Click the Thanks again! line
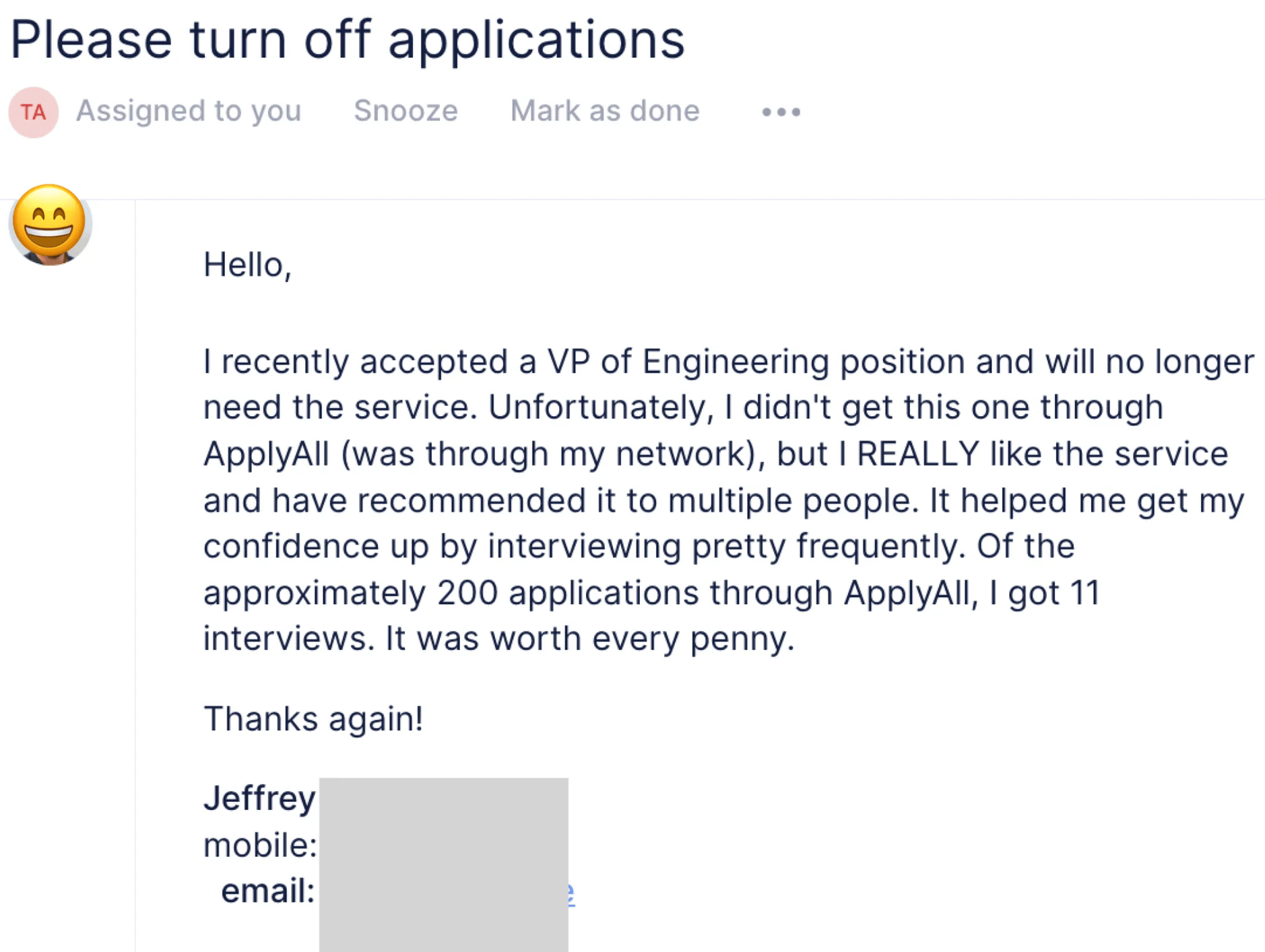 [313, 718]
